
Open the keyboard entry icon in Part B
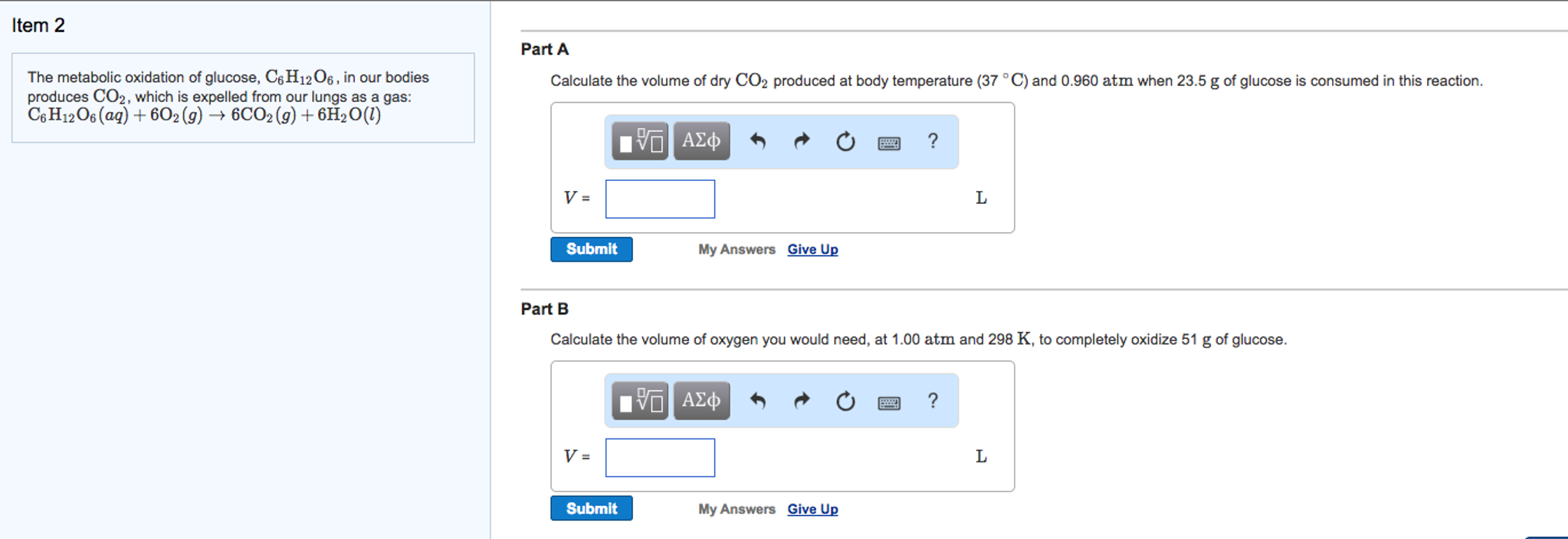889,399
